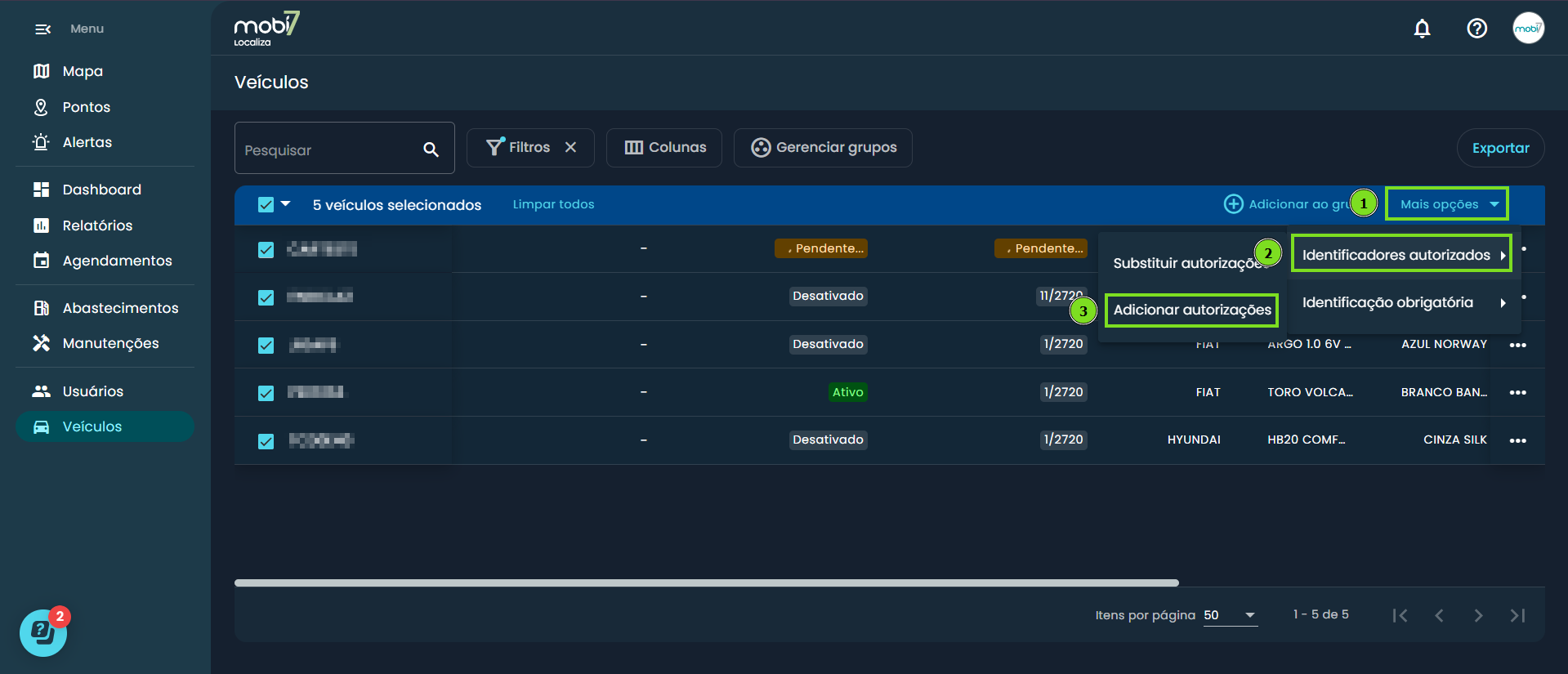Viewport: 1568px width, 674px height.
Task: Open the support chat widget
Action: 42,633
